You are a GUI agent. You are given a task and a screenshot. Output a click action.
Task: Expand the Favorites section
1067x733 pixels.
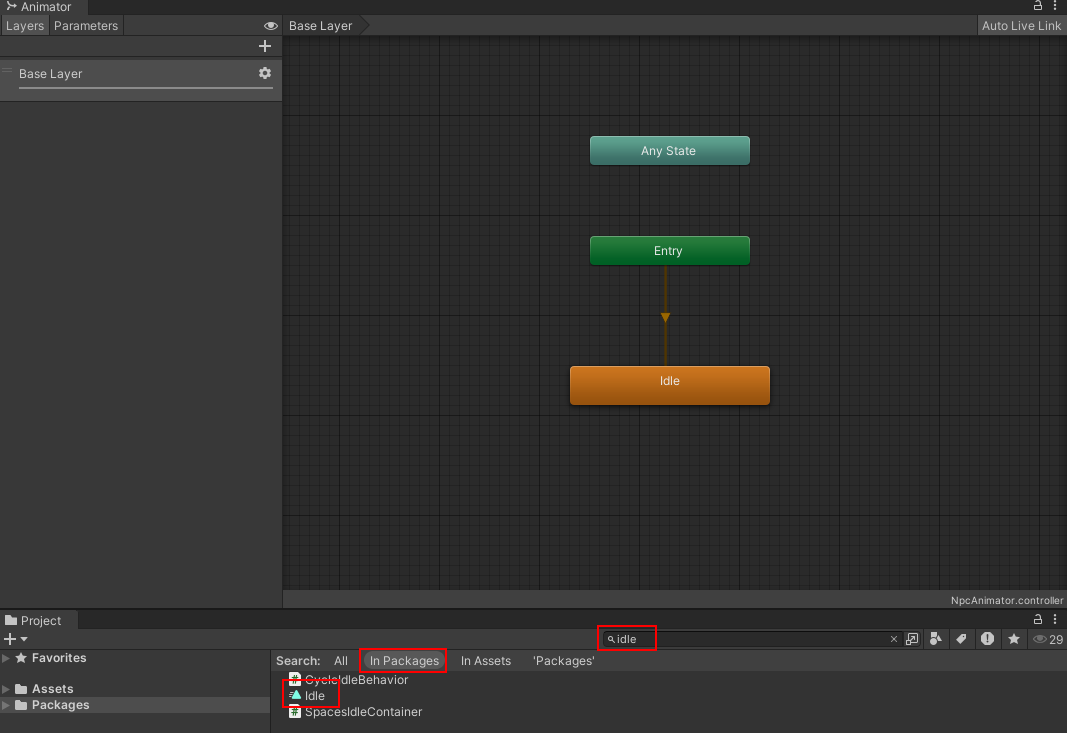7,658
